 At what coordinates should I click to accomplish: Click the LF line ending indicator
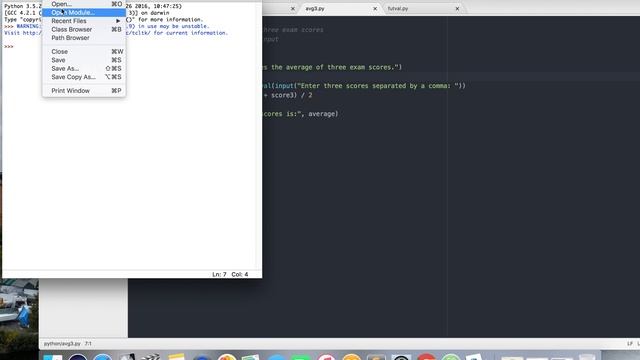tap(630, 344)
